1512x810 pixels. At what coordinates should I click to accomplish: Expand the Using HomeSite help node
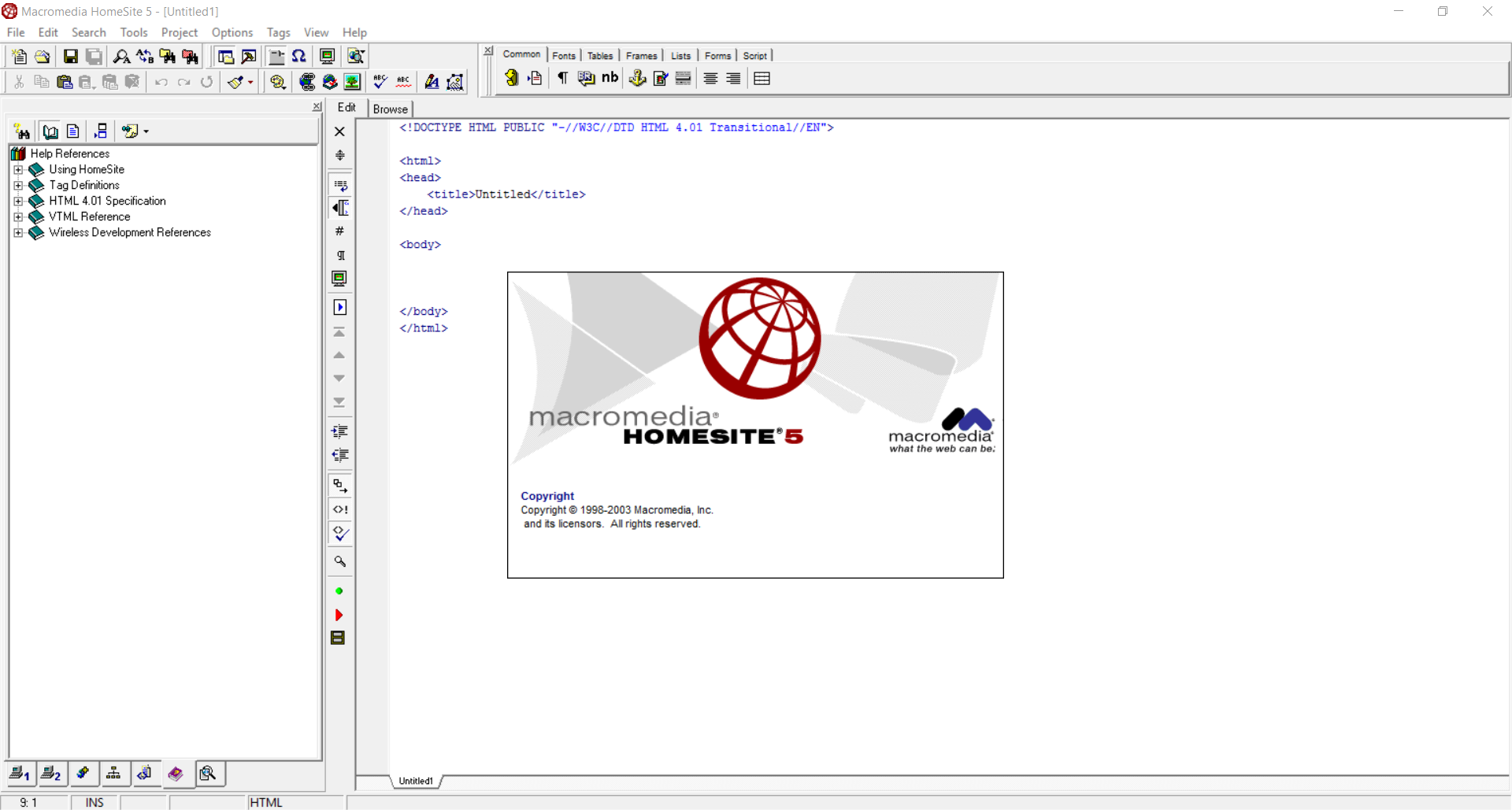pos(18,169)
